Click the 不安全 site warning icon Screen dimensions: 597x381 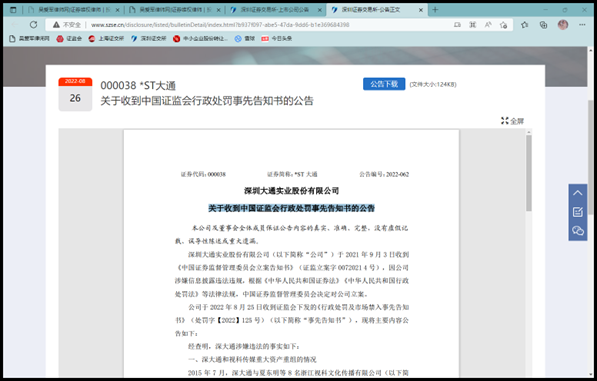(x=56, y=25)
